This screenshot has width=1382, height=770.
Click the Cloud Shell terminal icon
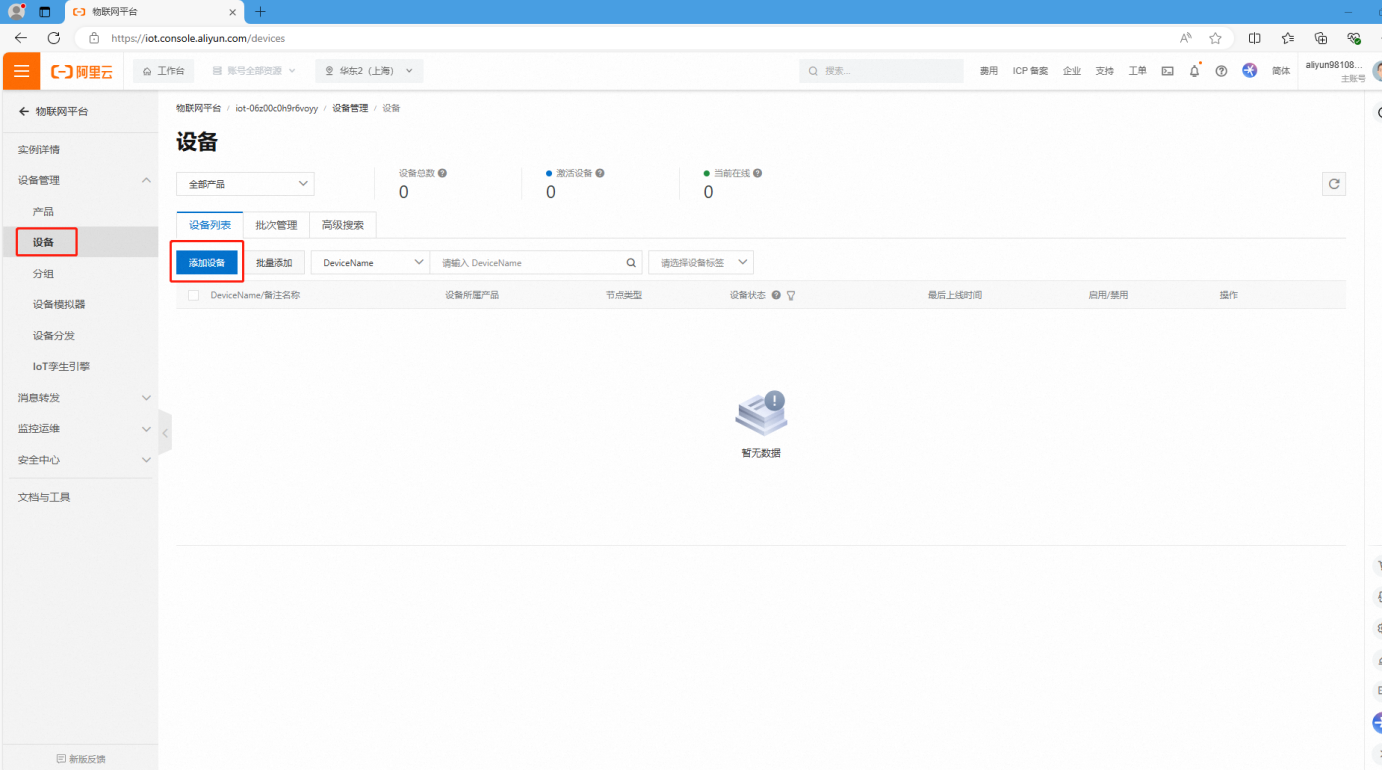pos(1167,71)
